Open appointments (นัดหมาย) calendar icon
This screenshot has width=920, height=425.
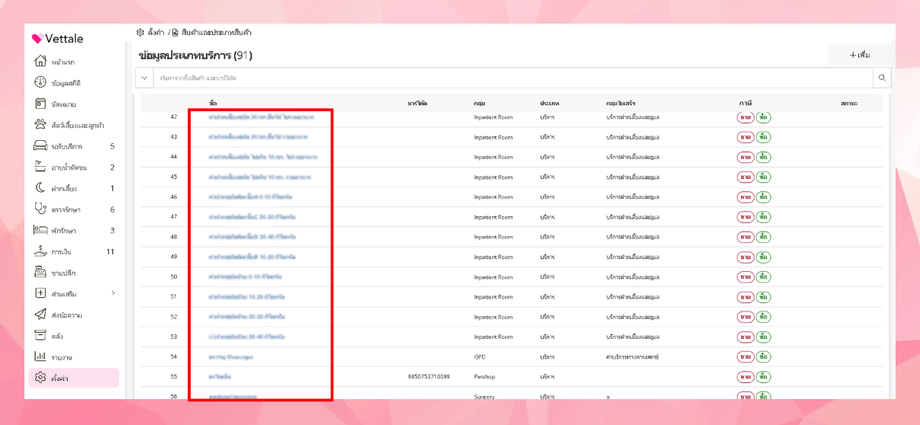(40, 104)
